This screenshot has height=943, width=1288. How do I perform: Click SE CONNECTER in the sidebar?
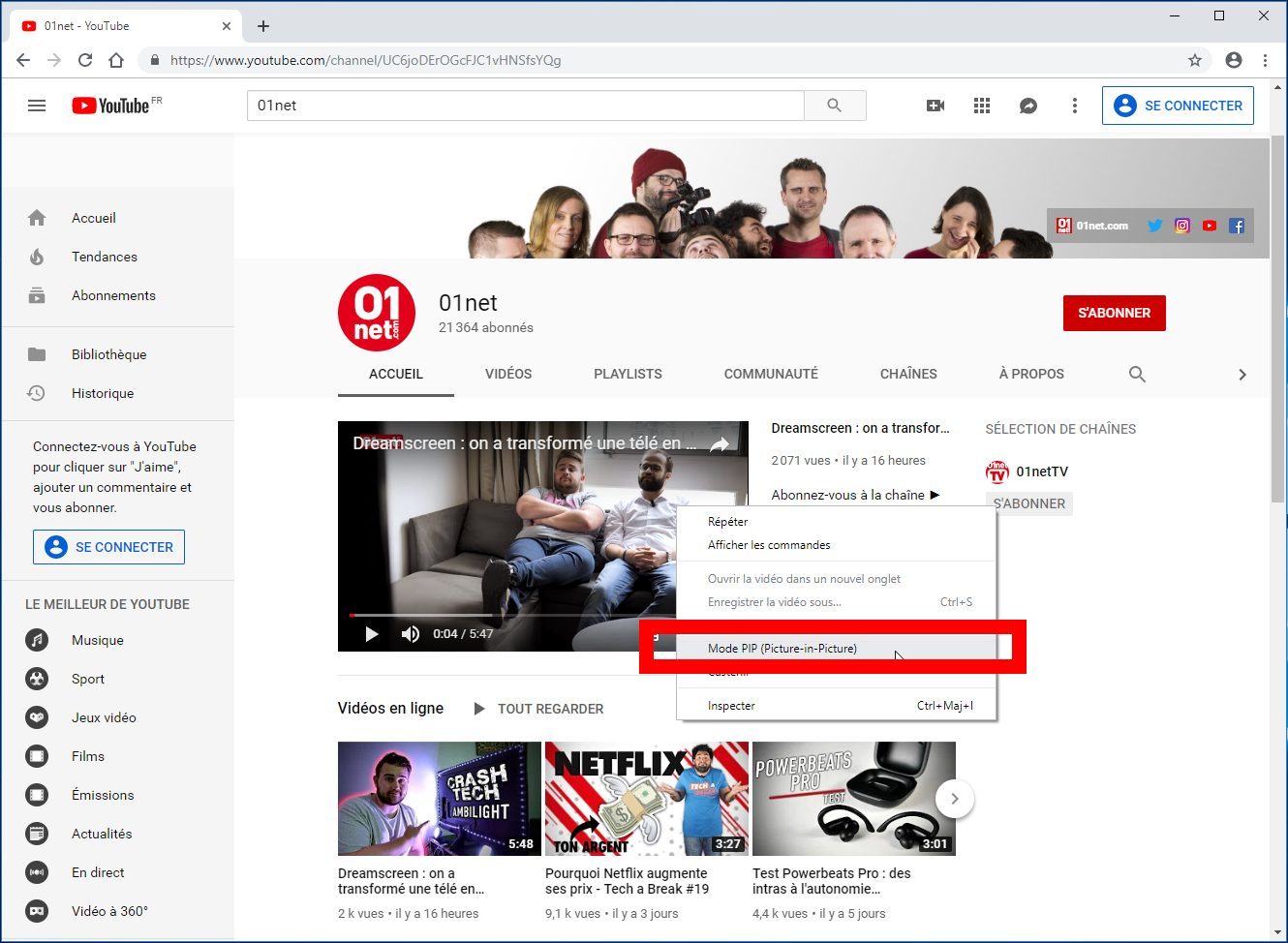(108, 547)
